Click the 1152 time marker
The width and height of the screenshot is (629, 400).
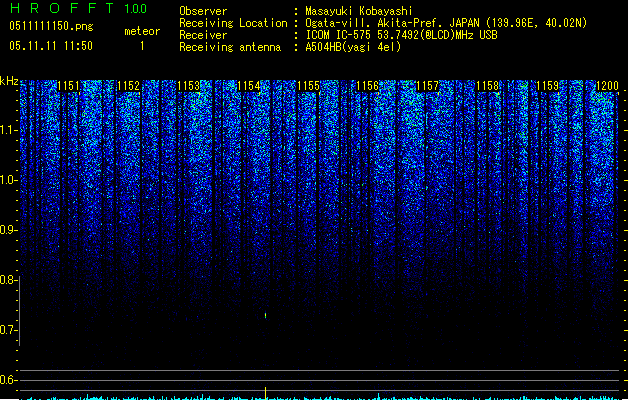pyautogui.click(x=128, y=86)
